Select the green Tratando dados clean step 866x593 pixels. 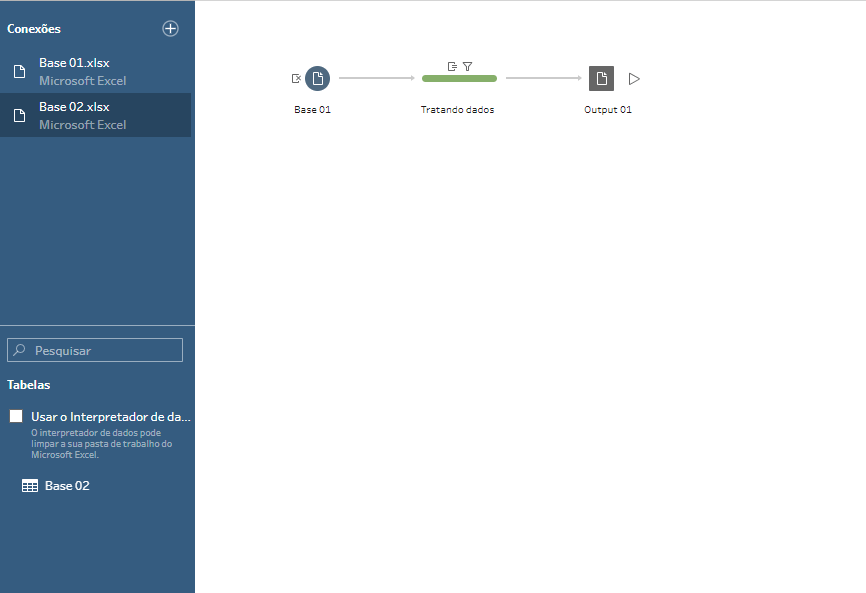459,78
